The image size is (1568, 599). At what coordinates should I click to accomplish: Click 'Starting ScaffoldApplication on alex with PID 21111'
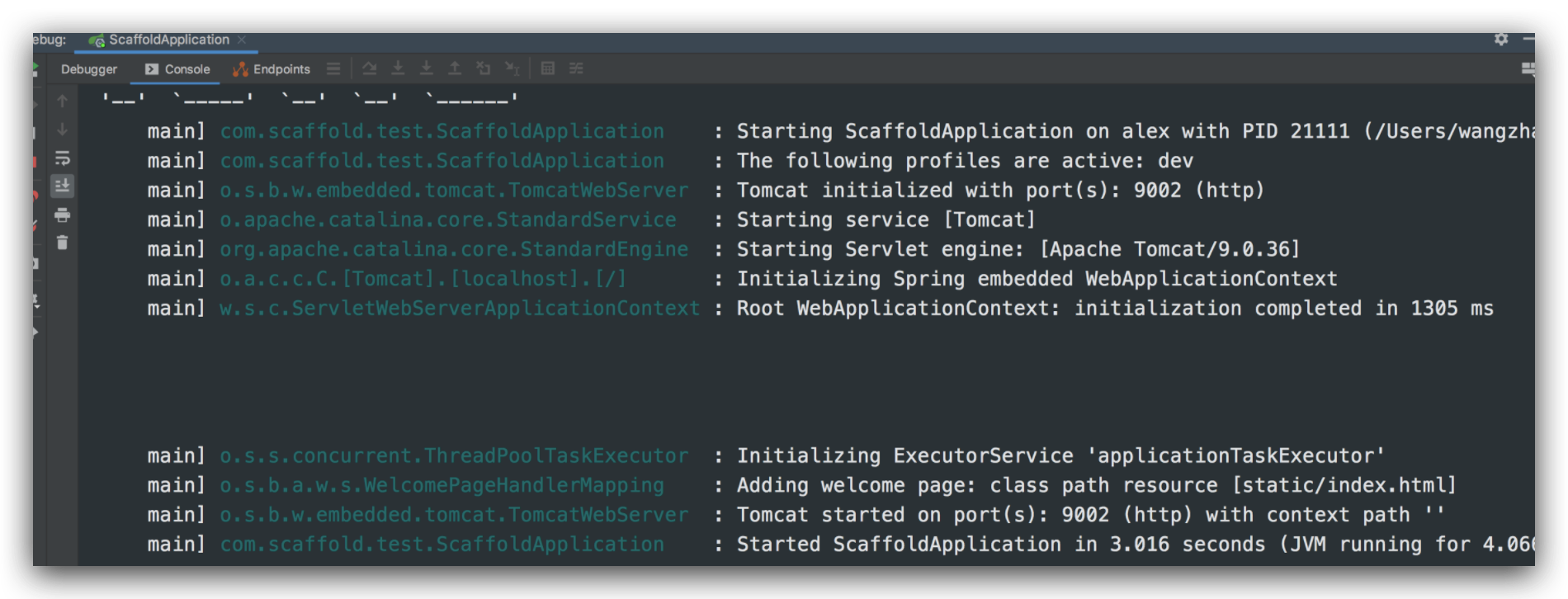(x=1043, y=131)
